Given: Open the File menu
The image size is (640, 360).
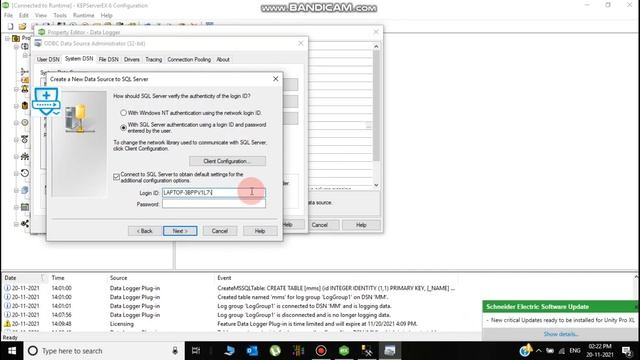Looking at the screenshot, I should click(x=8, y=15).
